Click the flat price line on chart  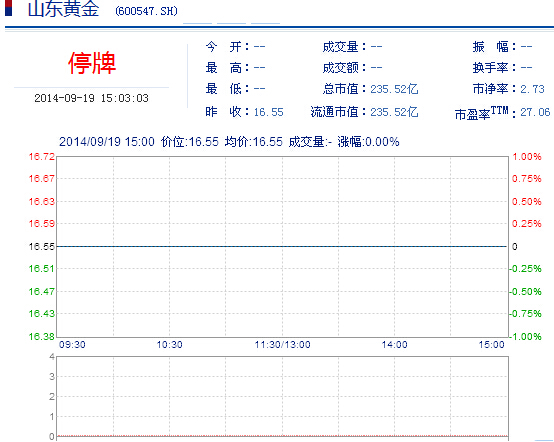tap(282, 246)
